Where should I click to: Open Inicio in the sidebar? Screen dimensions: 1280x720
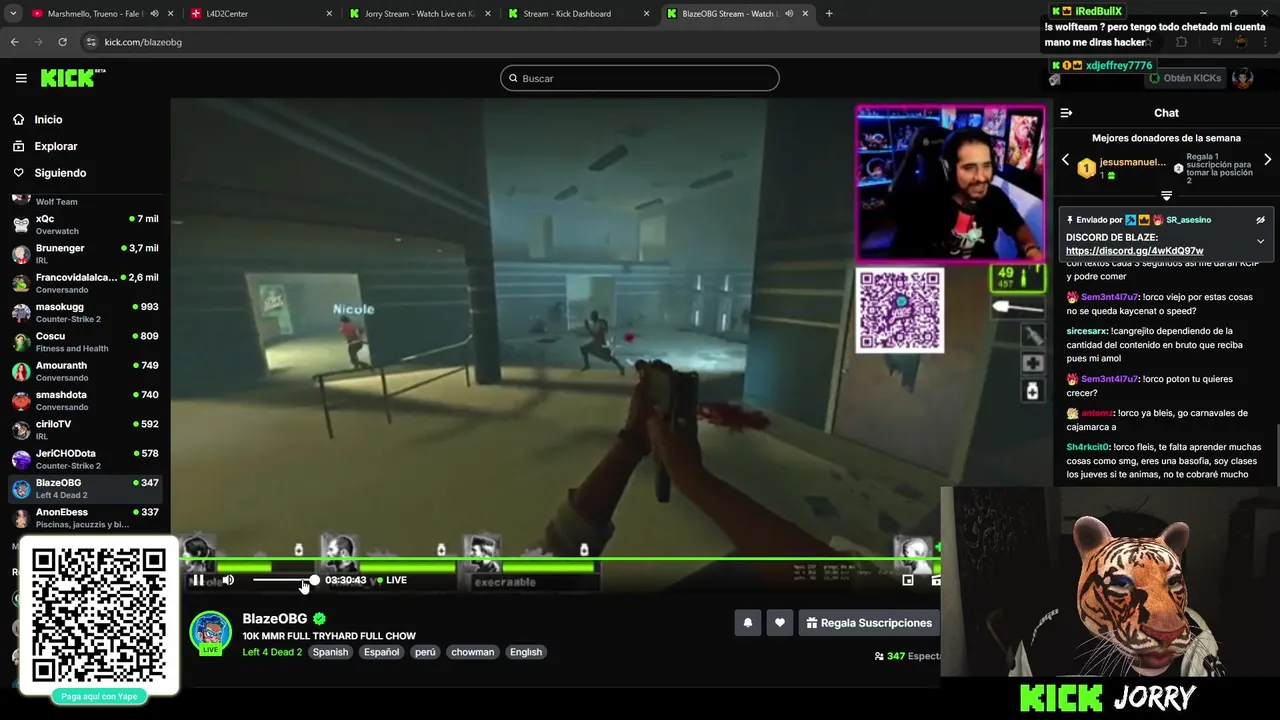pyautogui.click(x=48, y=119)
